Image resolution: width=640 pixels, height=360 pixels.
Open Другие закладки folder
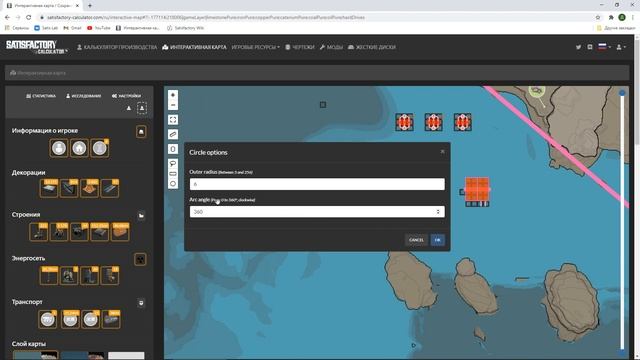pos(616,28)
